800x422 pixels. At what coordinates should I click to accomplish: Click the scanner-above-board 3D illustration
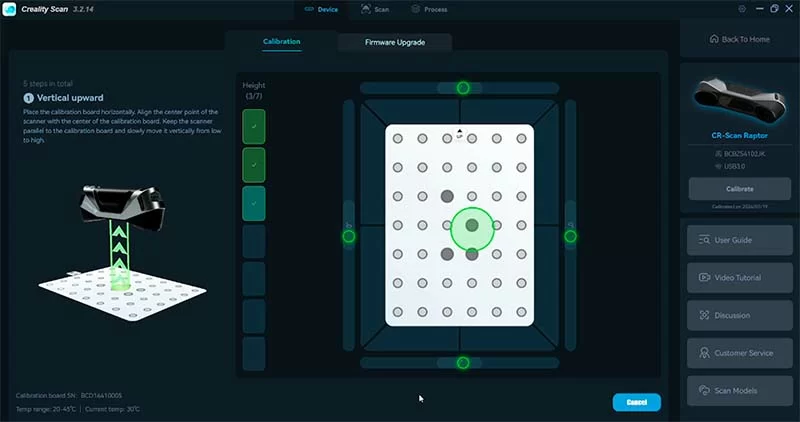point(122,252)
